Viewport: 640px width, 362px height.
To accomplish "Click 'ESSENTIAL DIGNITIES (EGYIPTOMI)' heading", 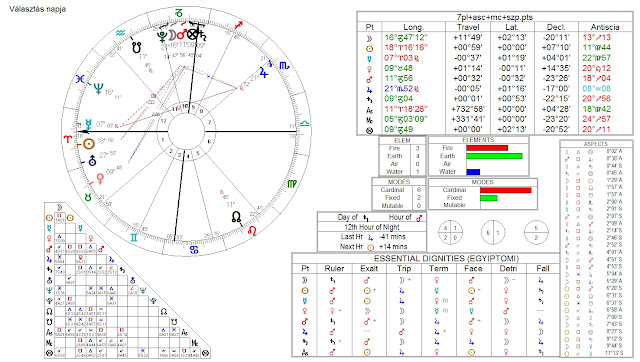I will click(446, 259).
